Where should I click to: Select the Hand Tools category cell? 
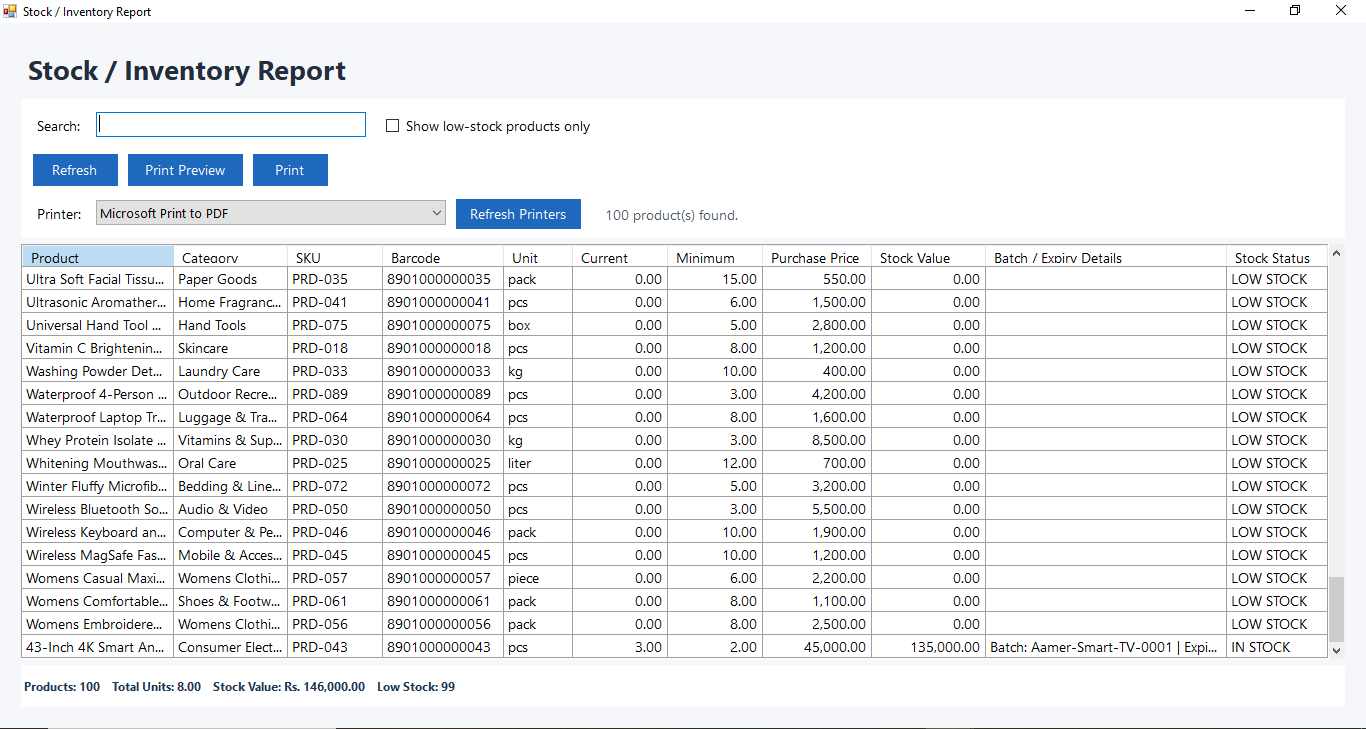click(x=231, y=325)
